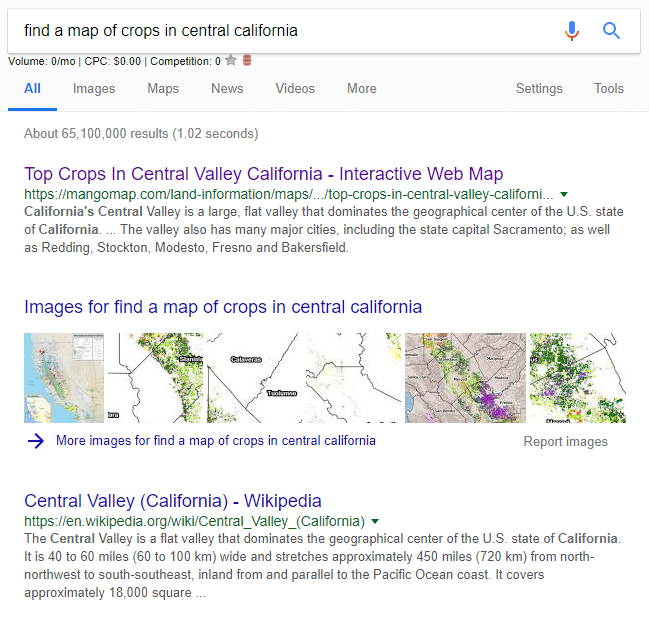Open the search Tools options

(x=609, y=88)
